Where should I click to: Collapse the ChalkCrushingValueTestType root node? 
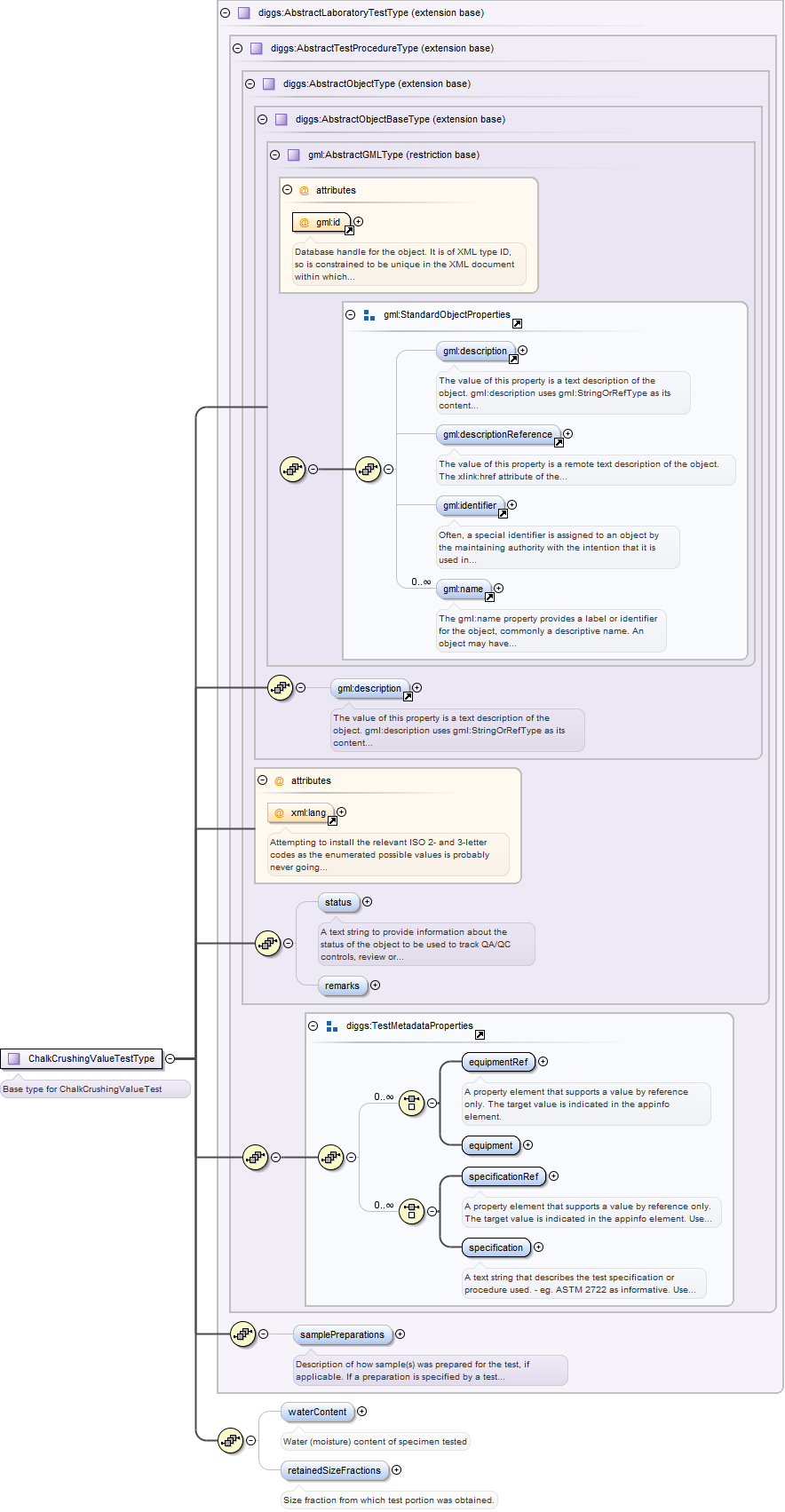point(170,1058)
